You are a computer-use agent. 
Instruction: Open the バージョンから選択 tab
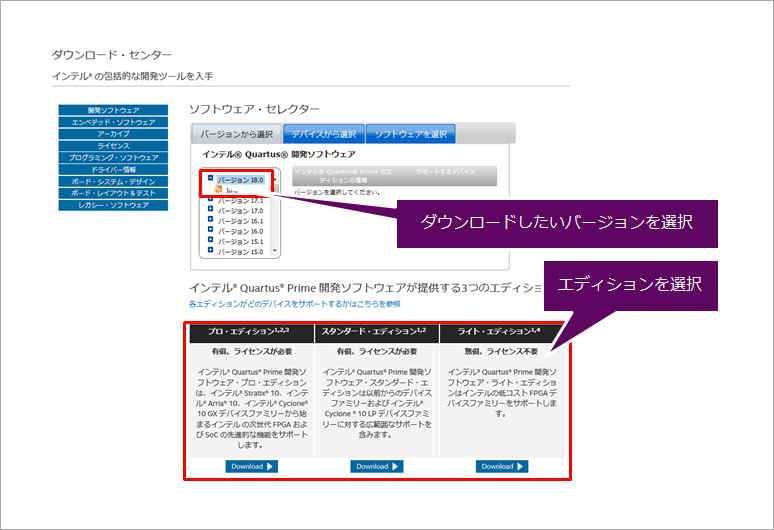[x=236, y=134]
